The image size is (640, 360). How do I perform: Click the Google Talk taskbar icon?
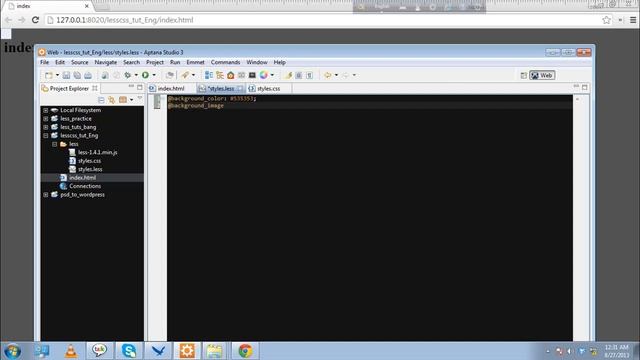[x=100, y=351]
